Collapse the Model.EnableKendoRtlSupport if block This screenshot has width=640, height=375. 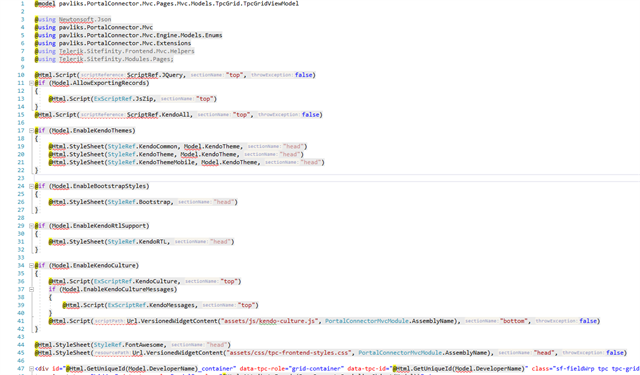click(31, 226)
